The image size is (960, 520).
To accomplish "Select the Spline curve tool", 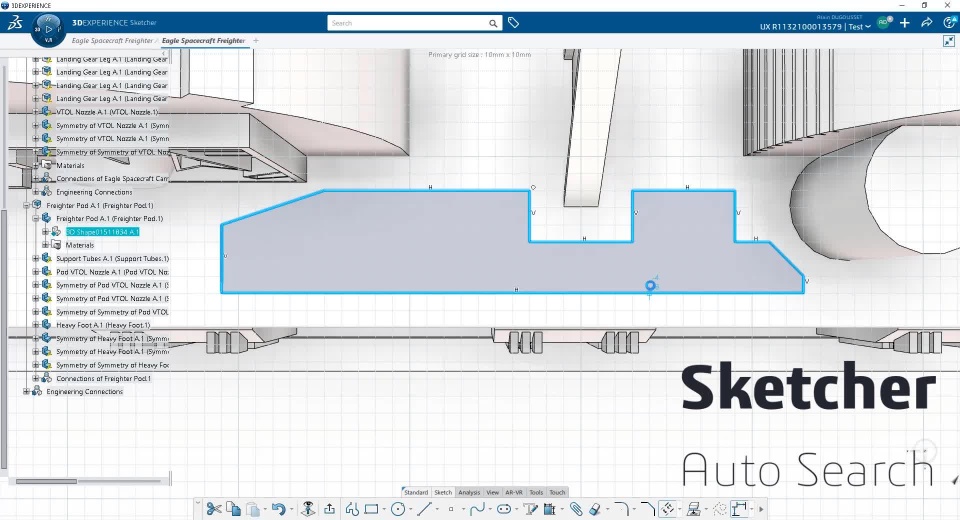I will [x=478, y=509].
